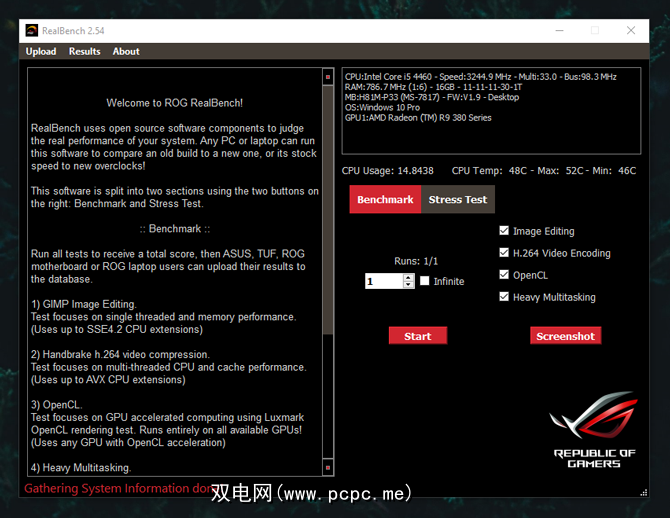Click the 'OS:Windows 10 Pro' line
The width and height of the screenshot is (670, 518).
click(x=382, y=107)
